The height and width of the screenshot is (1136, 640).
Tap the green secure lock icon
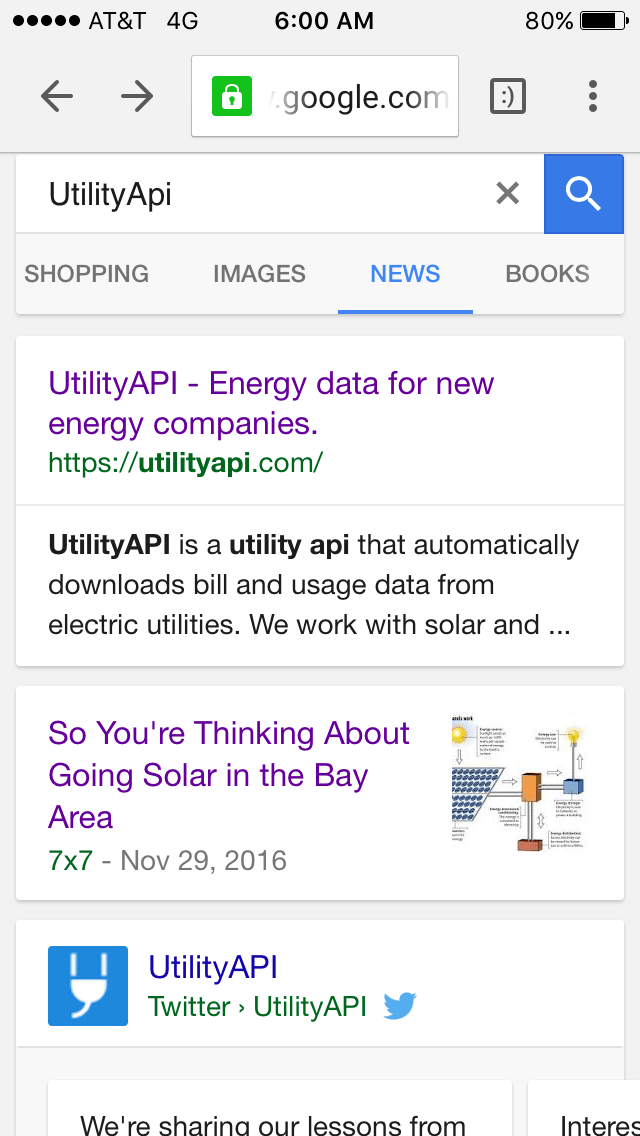click(x=231, y=97)
